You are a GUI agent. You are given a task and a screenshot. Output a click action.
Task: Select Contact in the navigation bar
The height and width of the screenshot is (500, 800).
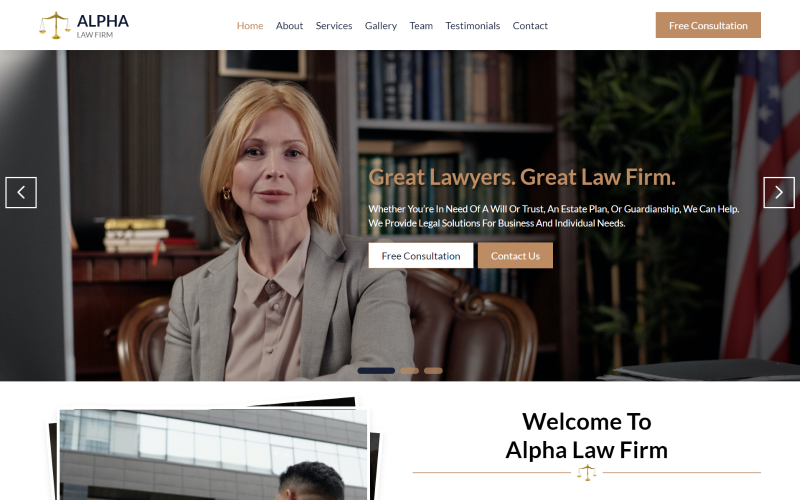coord(530,26)
